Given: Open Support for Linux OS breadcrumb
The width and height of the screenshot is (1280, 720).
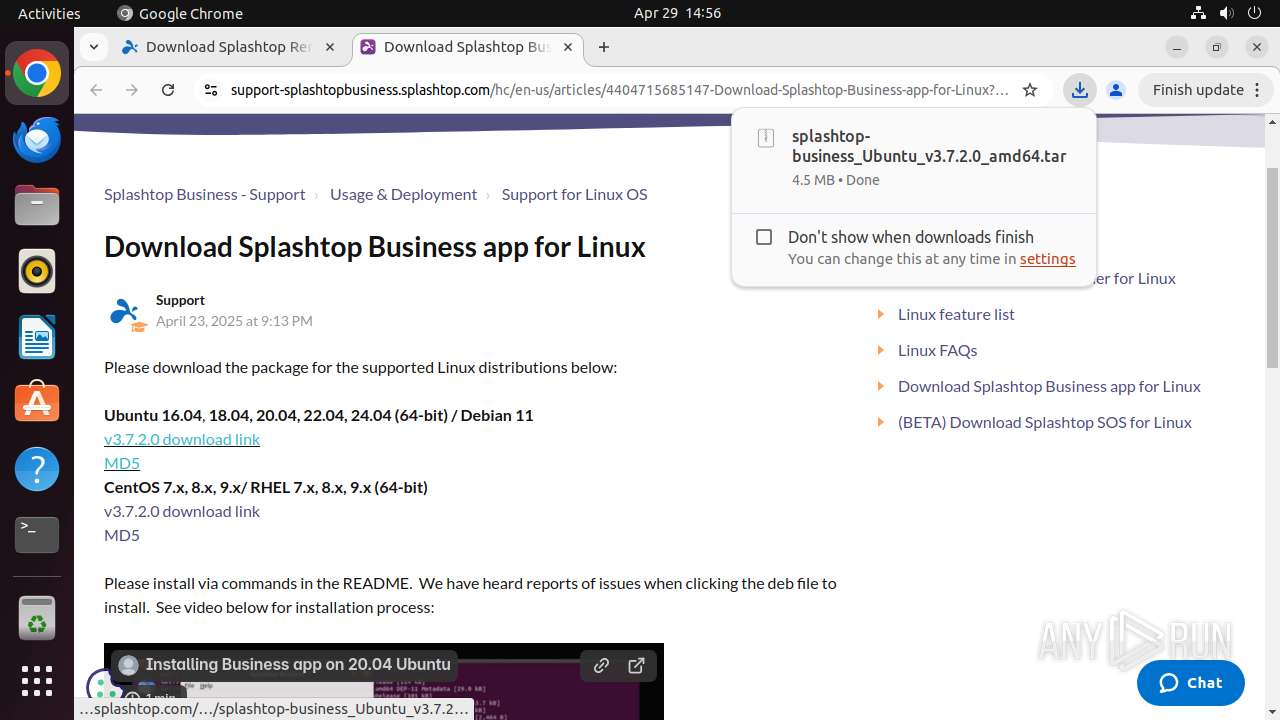Looking at the screenshot, I should [574, 194].
